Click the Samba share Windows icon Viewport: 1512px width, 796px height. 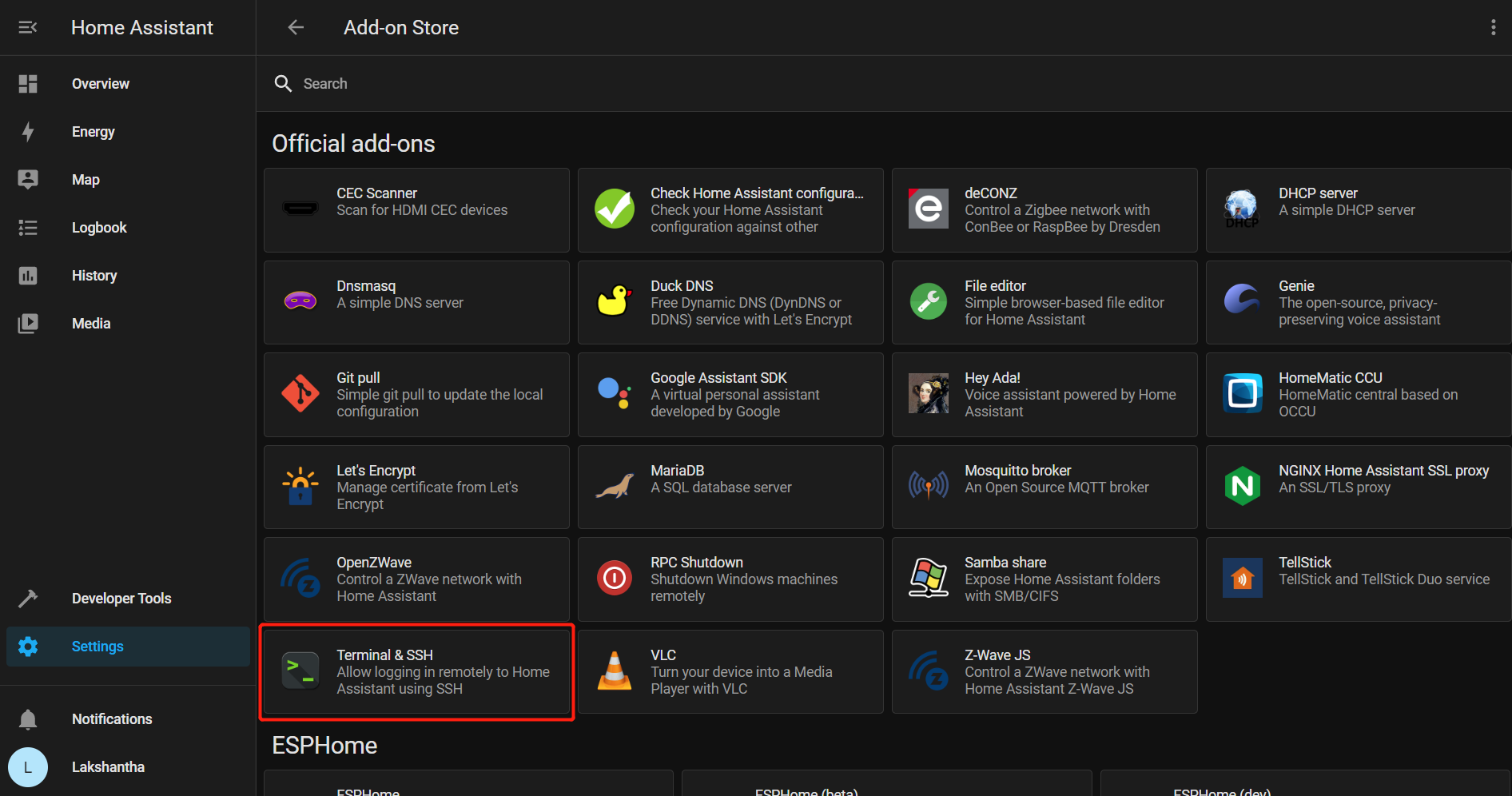929,578
